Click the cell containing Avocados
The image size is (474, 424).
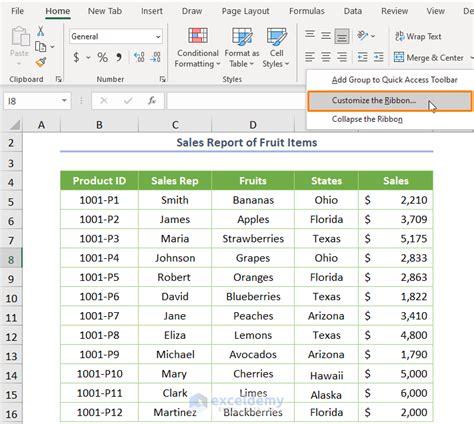pyautogui.click(x=253, y=354)
